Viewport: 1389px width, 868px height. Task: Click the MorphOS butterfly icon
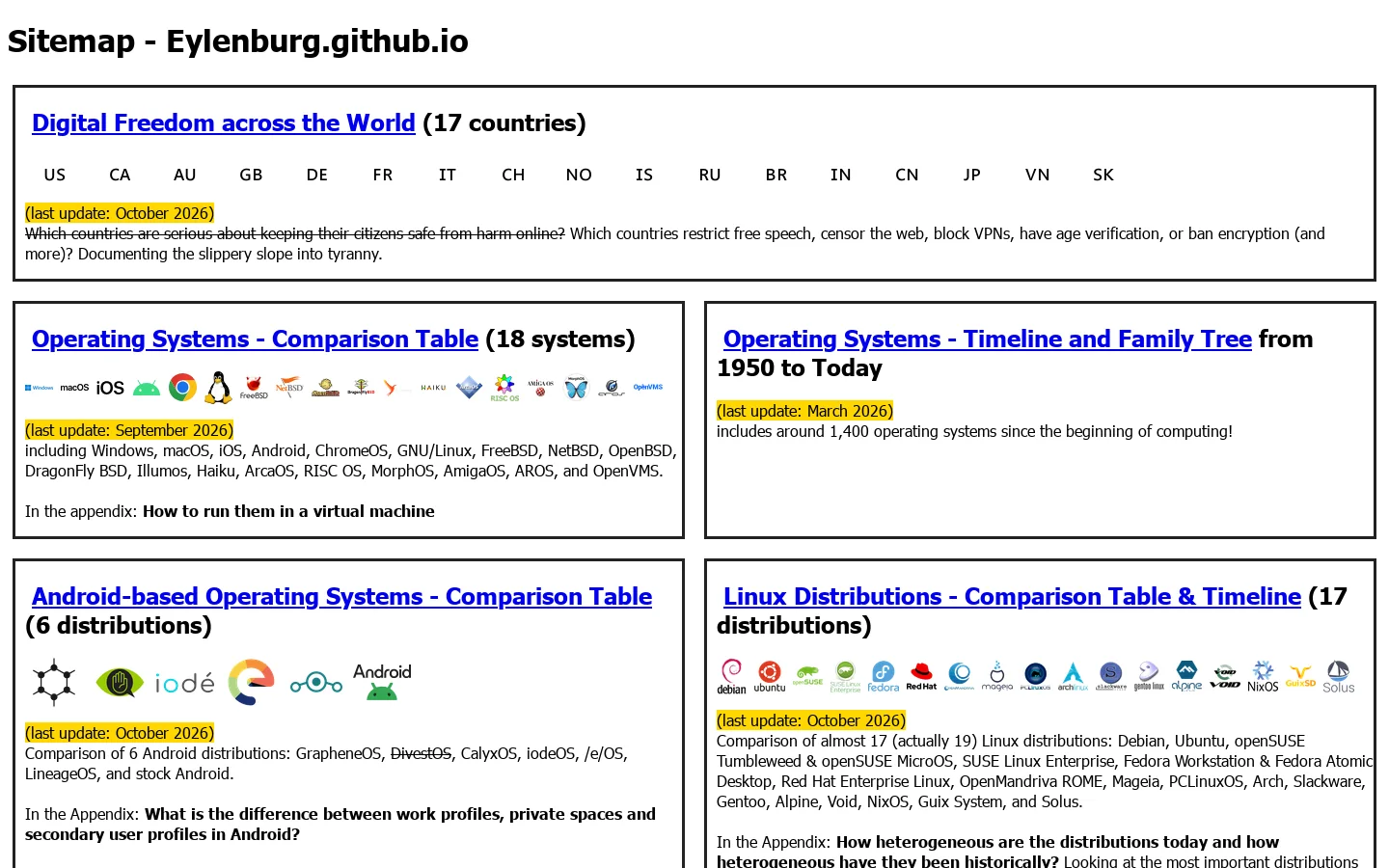tap(576, 388)
